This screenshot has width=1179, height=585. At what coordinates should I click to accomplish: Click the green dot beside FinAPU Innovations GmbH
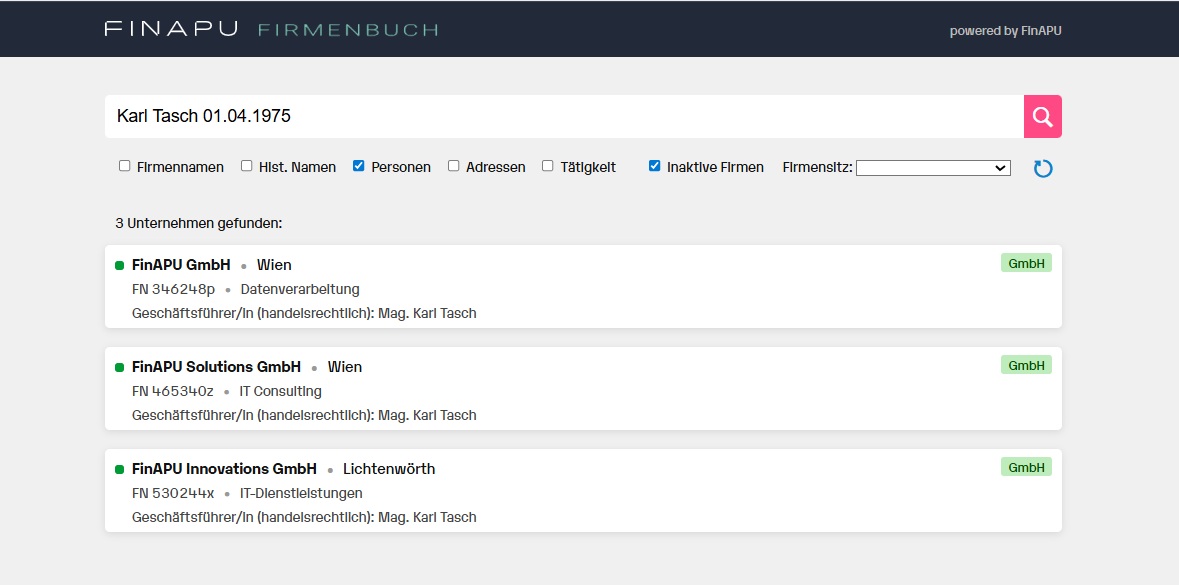point(119,467)
